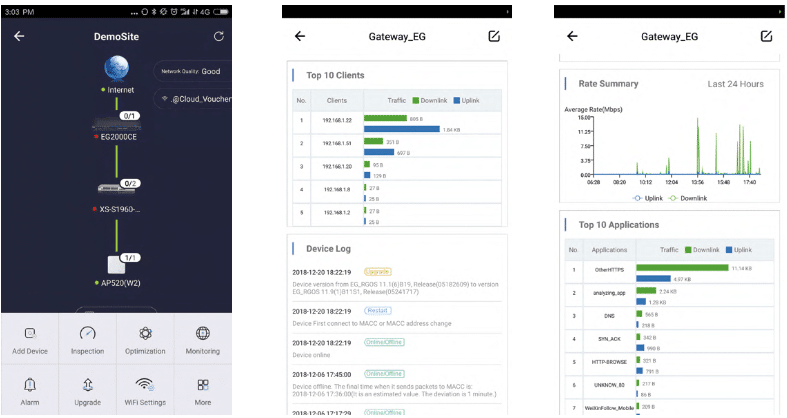Toggle Downlink legend in Top 10 Applications
This screenshot has width=787, height=418.
702,250
